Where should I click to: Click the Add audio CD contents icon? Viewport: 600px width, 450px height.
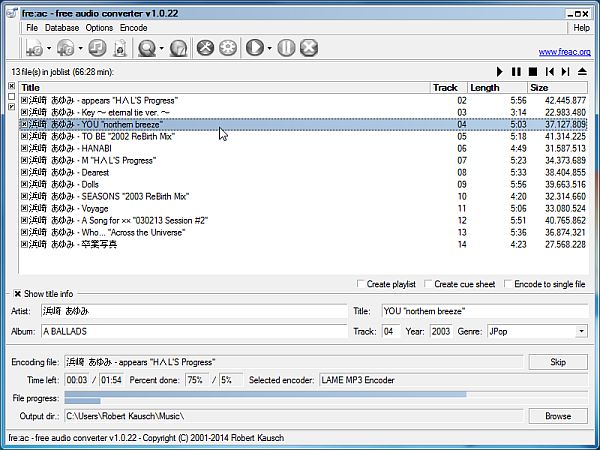pos(65,48)
